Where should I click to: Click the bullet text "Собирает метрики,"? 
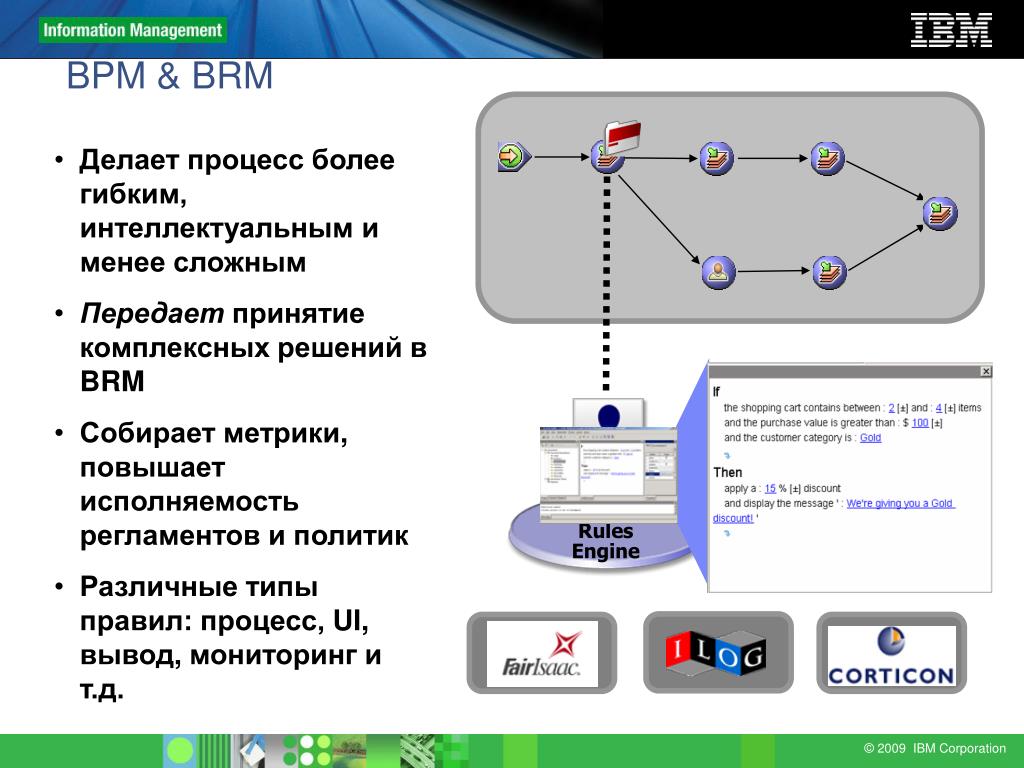coord(214,433)
